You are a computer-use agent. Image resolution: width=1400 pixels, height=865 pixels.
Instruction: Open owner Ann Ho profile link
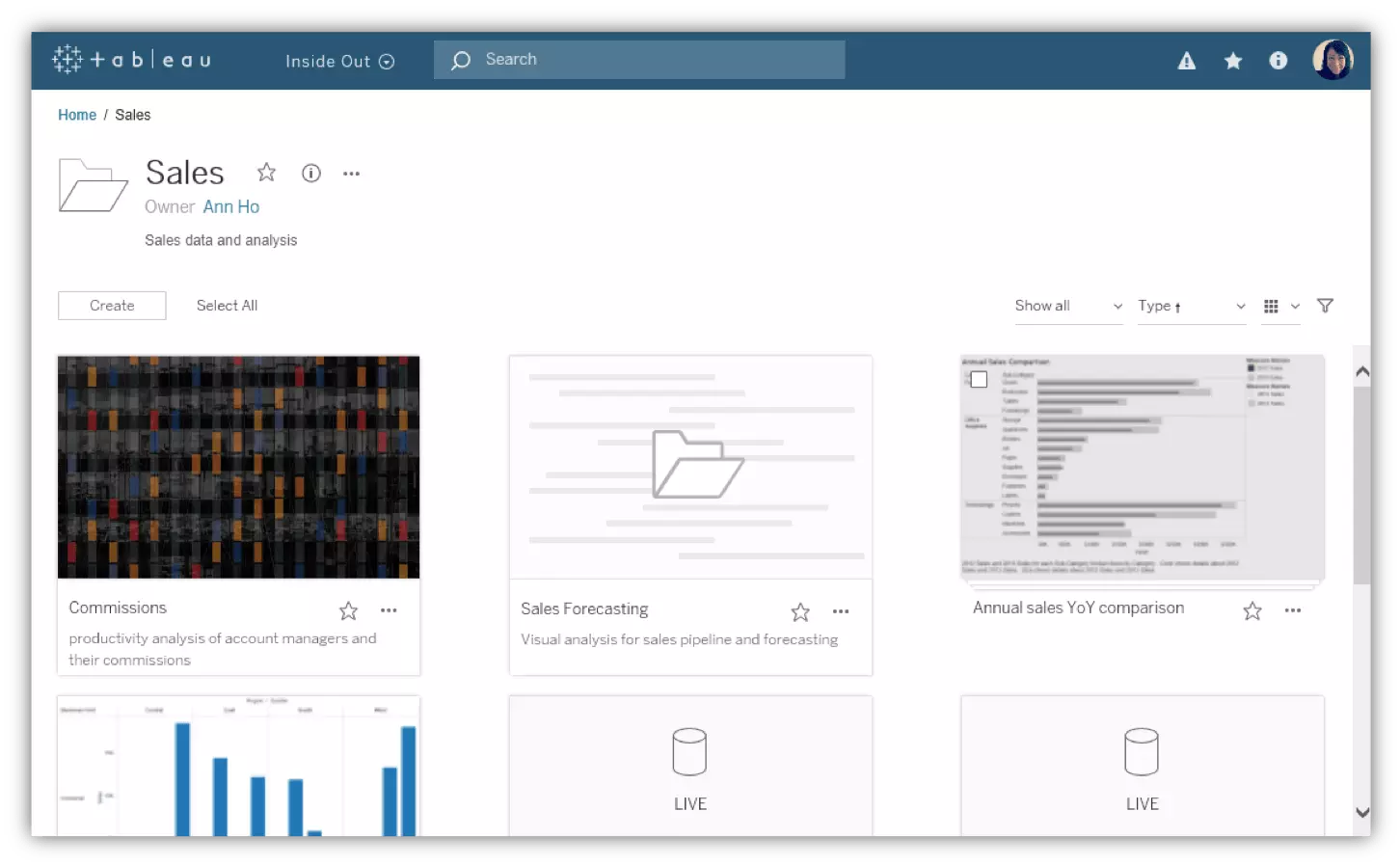230,206
